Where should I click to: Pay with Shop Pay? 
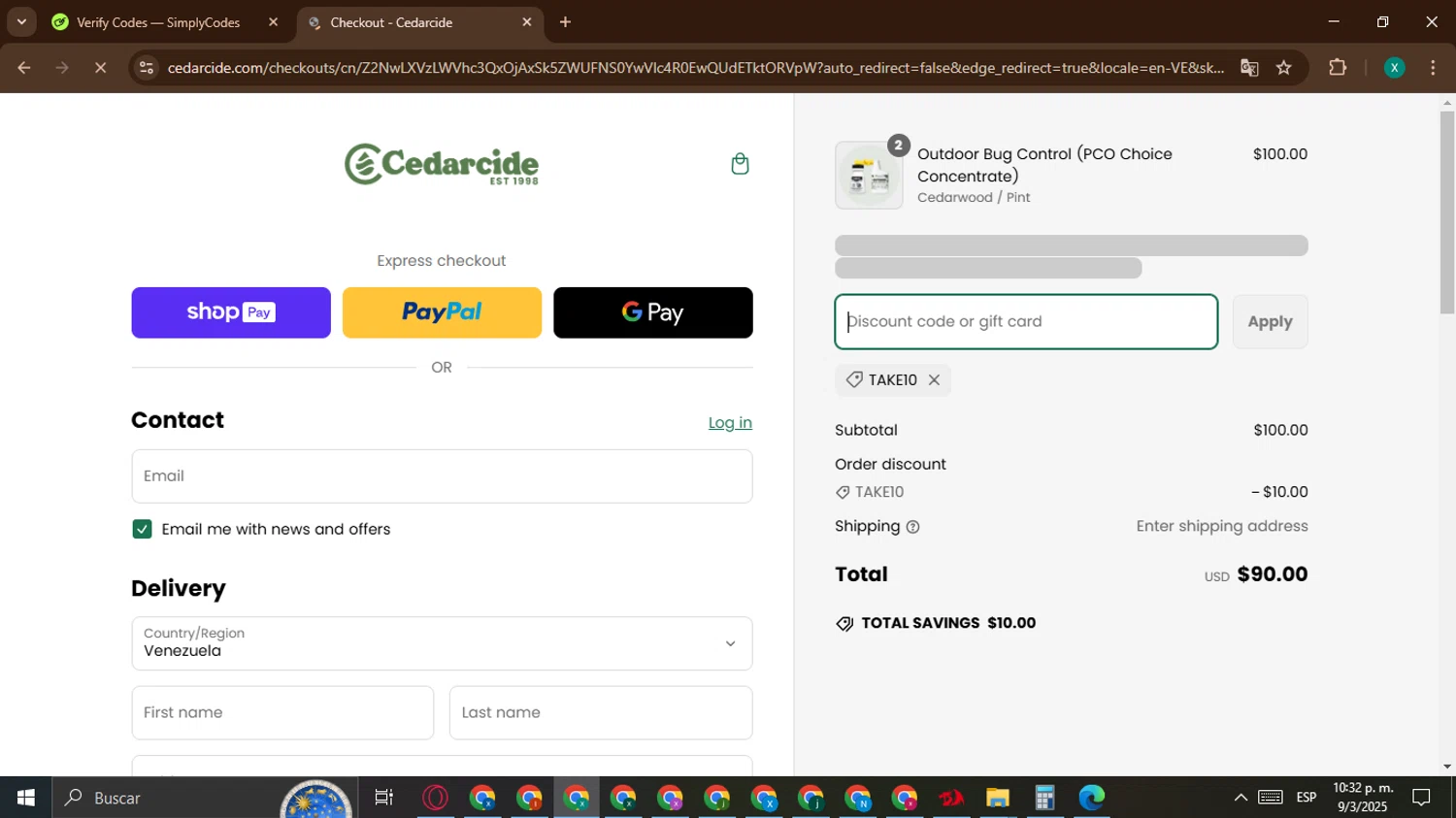point(231,312)
